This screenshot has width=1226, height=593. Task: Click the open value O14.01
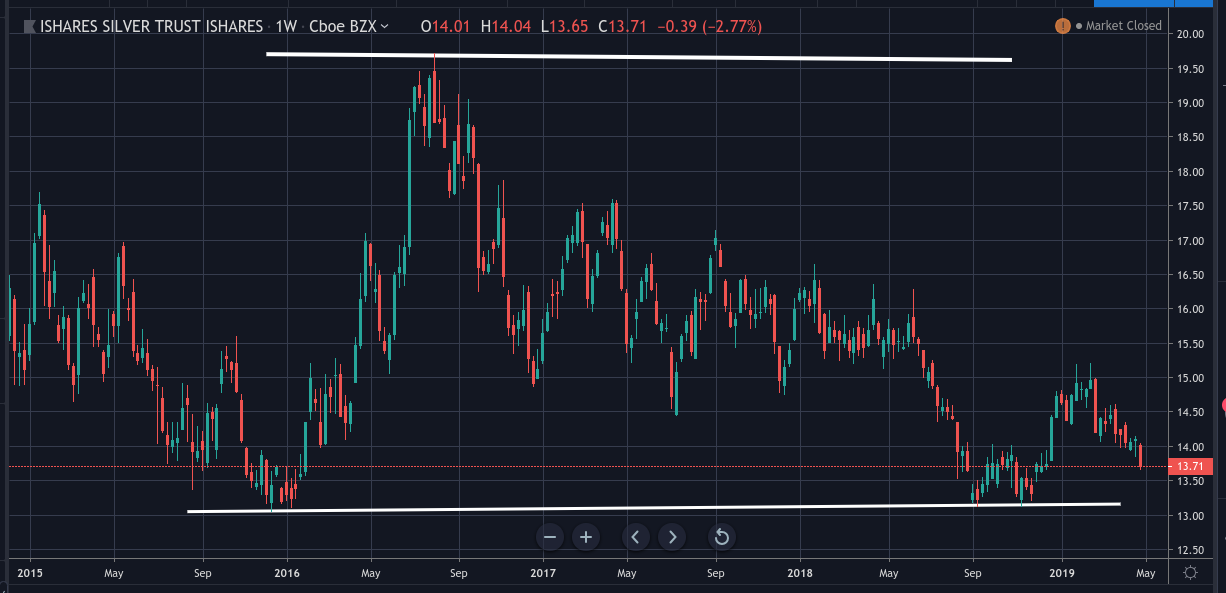click(447, 26)
